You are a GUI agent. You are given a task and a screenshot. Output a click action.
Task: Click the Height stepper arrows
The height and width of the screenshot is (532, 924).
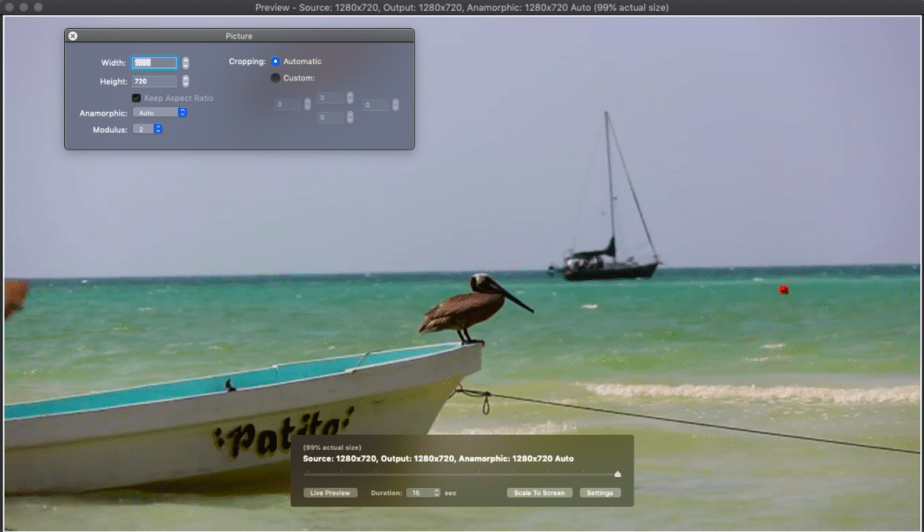tap(185, 81)
